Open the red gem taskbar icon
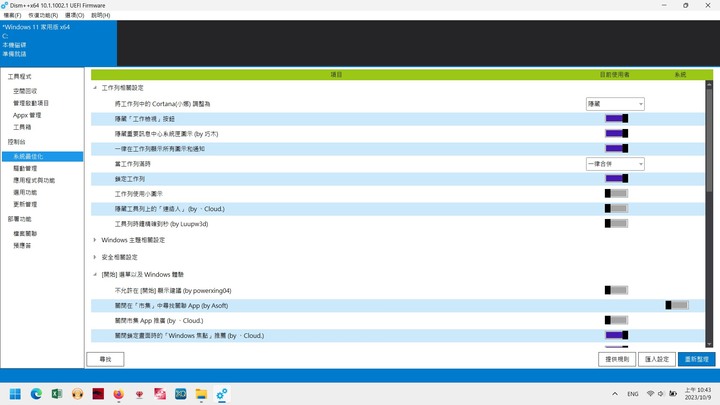720x405 pixels. tap(139, 394)
